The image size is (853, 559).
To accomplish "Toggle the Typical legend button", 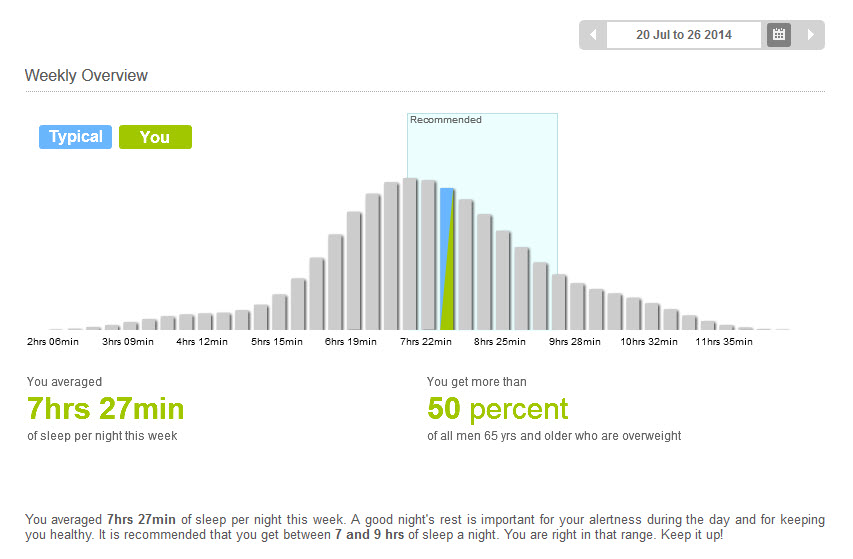I will pyautogui.click(x=75, y=137).
